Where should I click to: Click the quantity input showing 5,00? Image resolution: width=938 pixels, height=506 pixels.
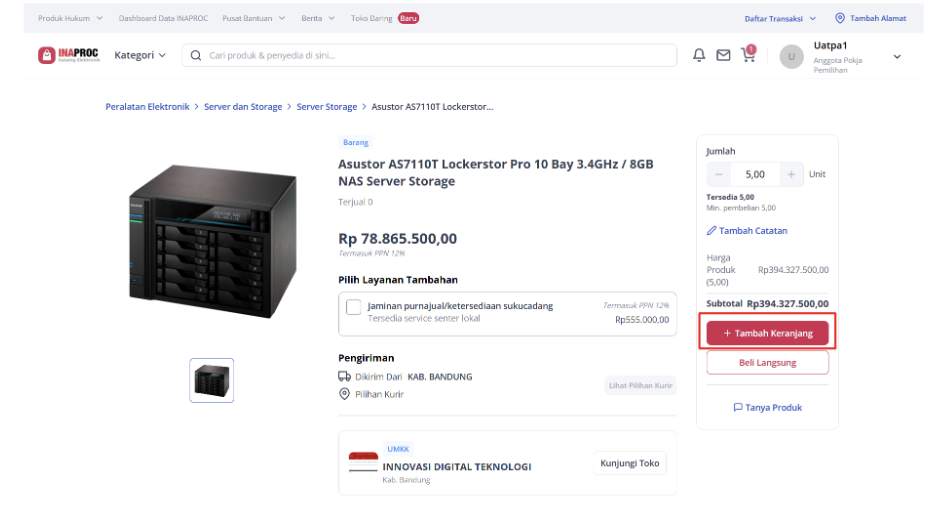tap(755, 174)
